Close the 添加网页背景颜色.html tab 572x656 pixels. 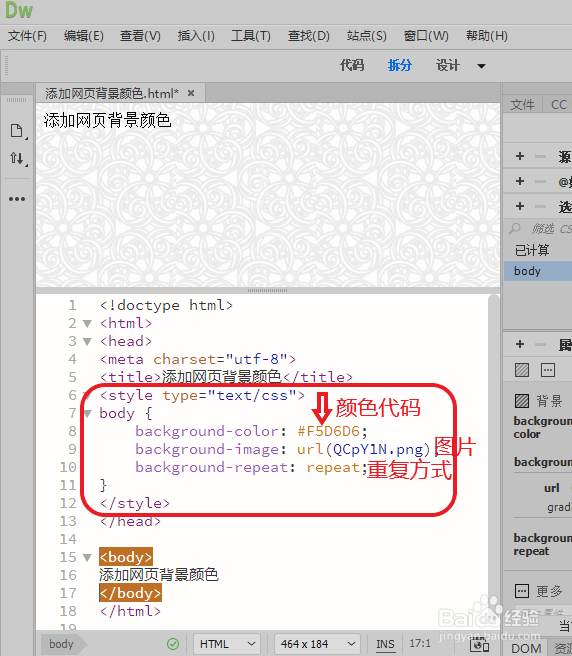click(x=191, y=93)
